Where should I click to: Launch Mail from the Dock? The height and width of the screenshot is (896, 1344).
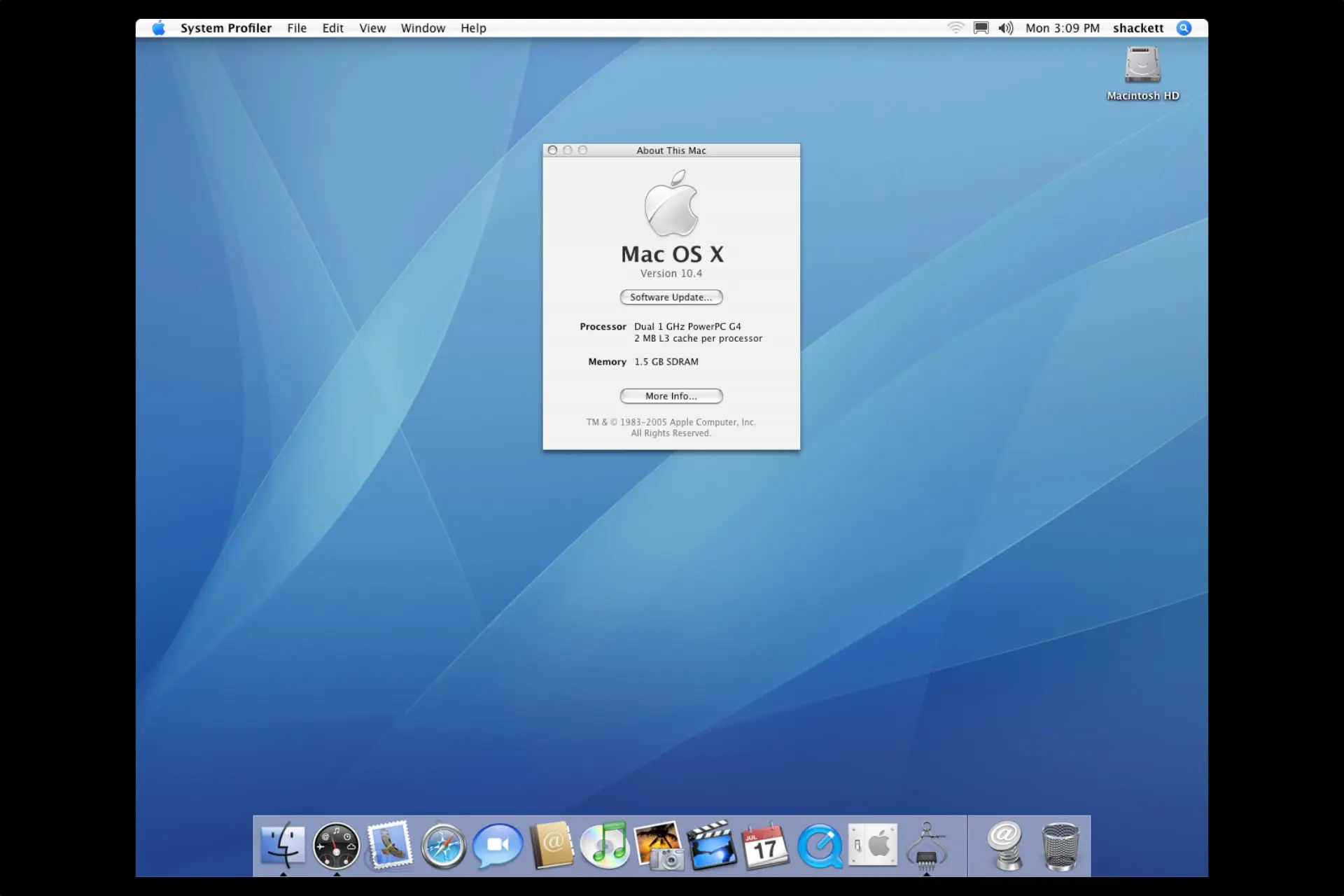coord(390,846)
